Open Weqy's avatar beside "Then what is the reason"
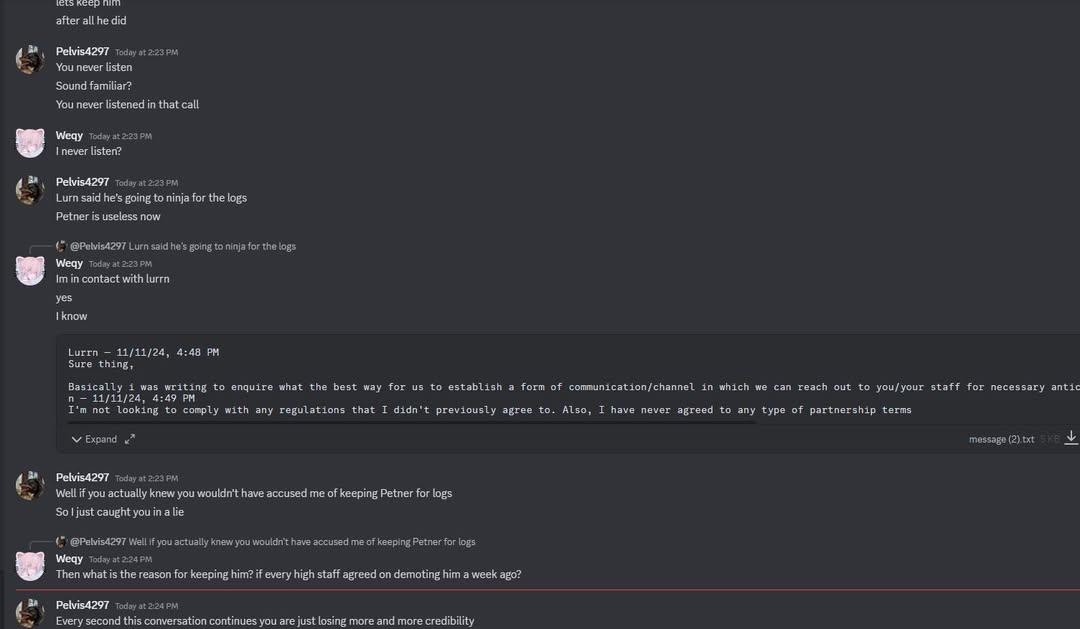 click(x=30, y=566)
